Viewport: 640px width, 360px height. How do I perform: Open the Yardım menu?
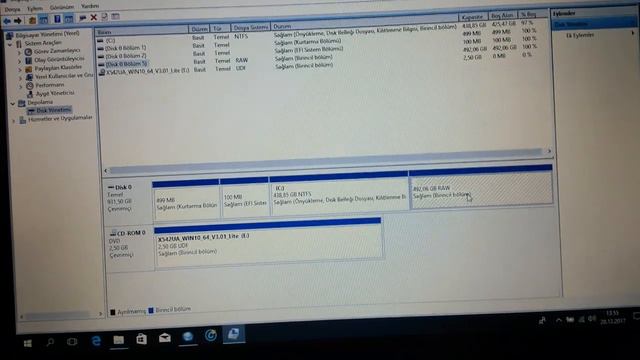click(x=90, y=6)
